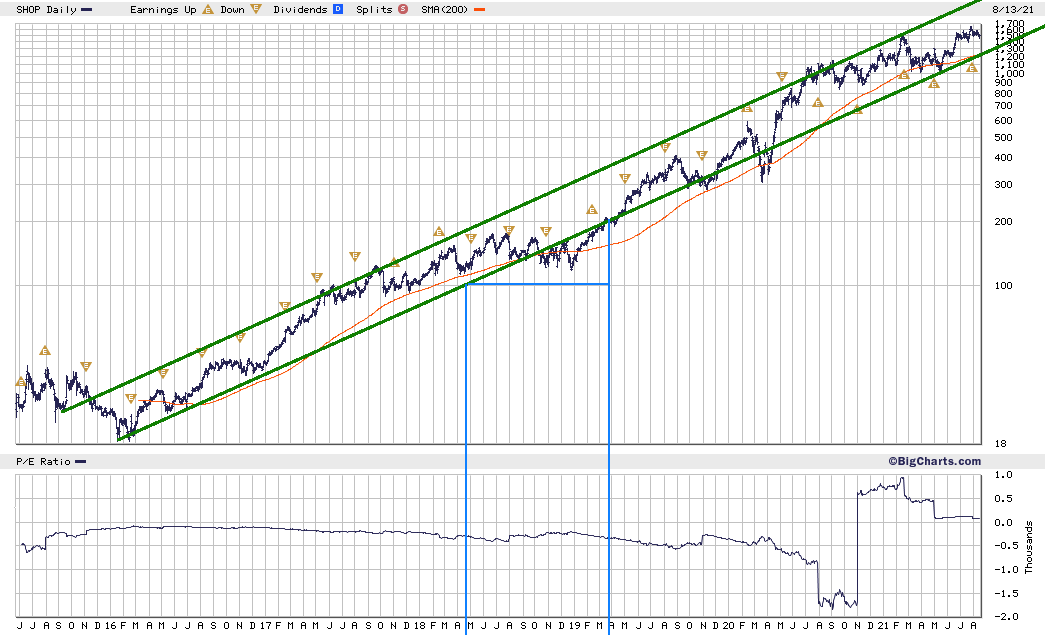Click the dark SHOP Daily line swatch
Viewport: 1045px width, 635px height.
(x=87, y=9)
